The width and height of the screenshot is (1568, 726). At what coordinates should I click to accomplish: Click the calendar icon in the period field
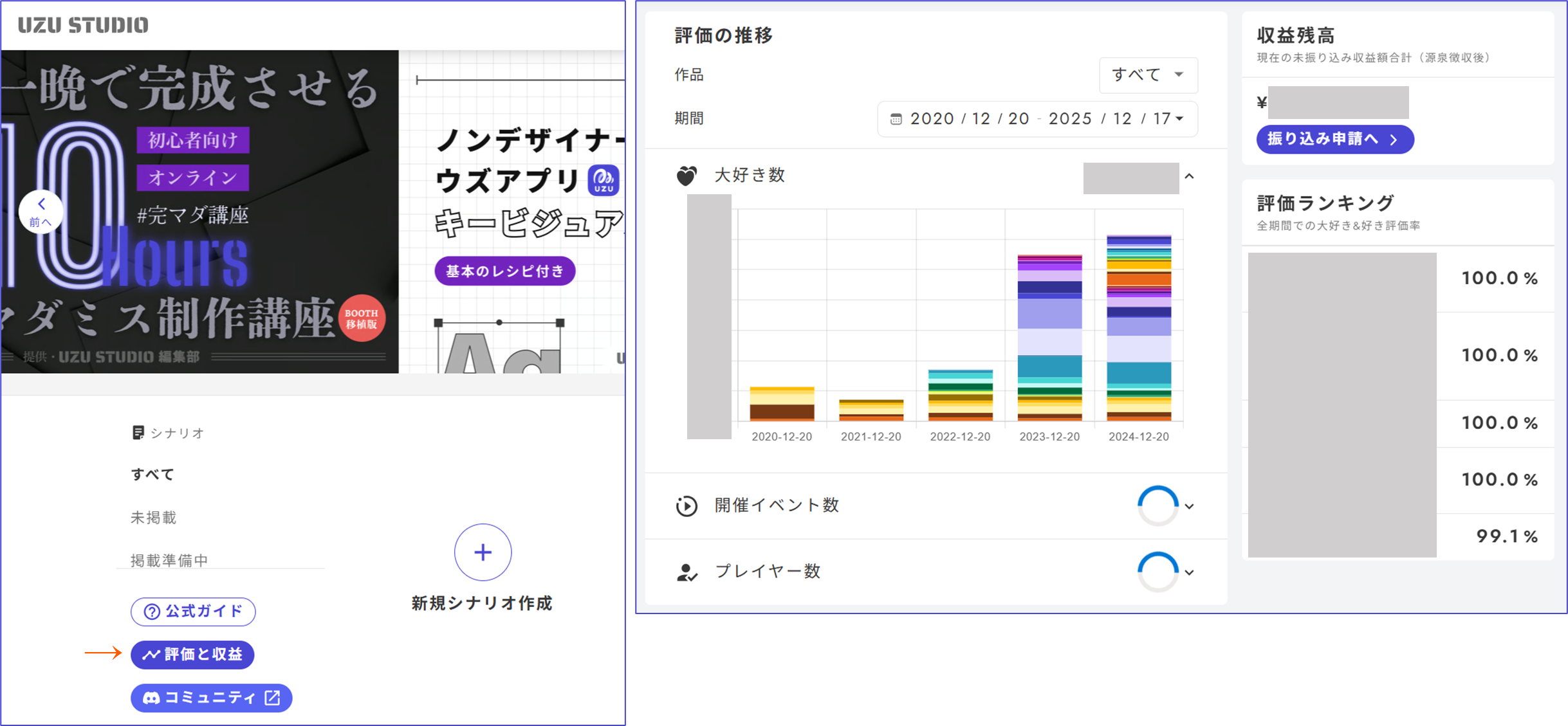point(896,119)
